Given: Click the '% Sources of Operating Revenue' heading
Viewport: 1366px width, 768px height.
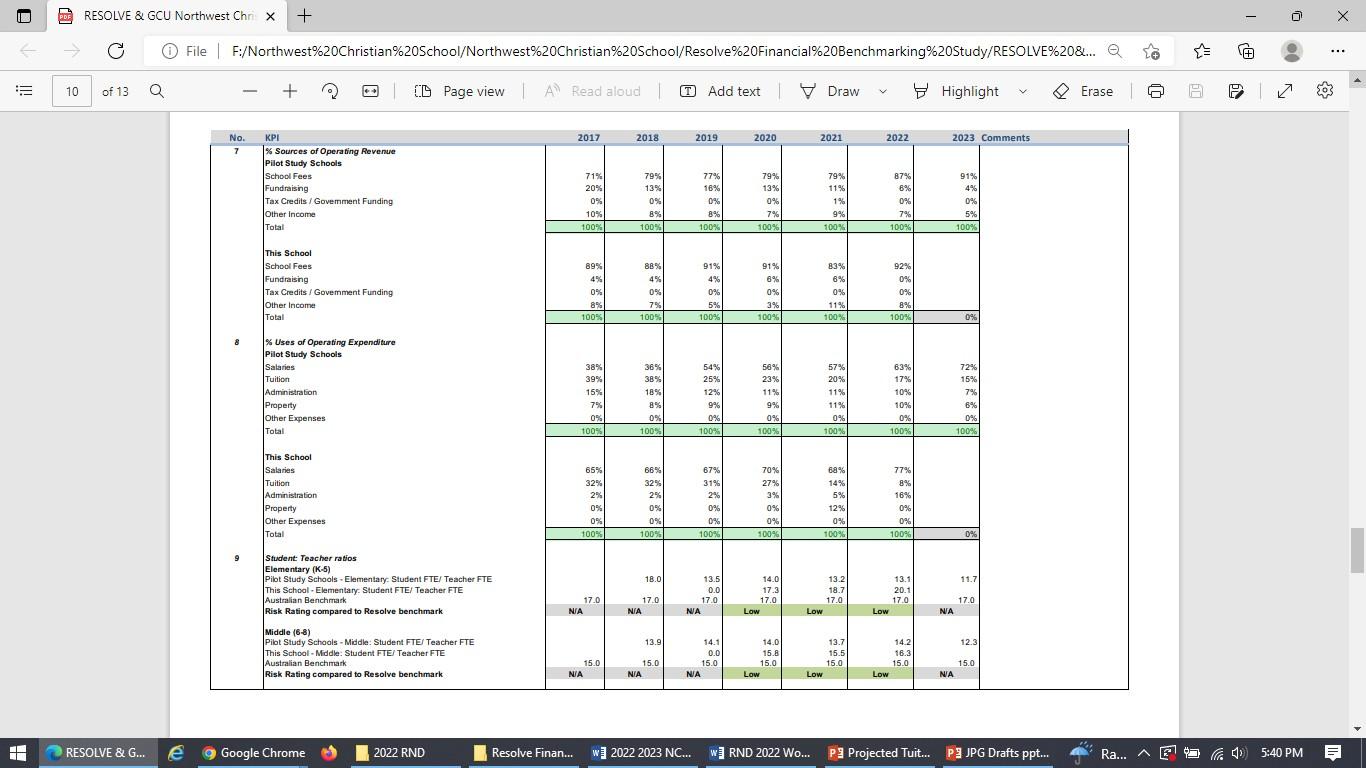Looking at the screenshot, I should click(x=330, y=151).
